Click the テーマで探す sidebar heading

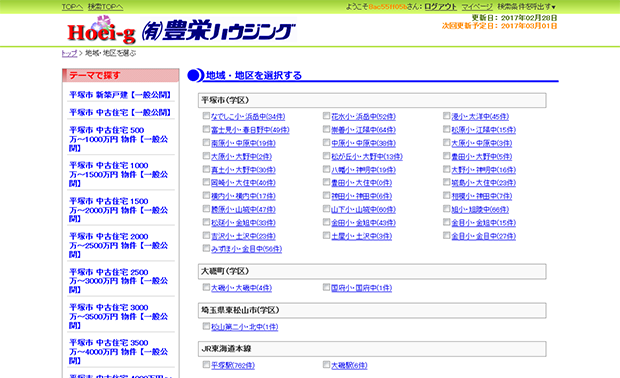[x=121, y=75]
